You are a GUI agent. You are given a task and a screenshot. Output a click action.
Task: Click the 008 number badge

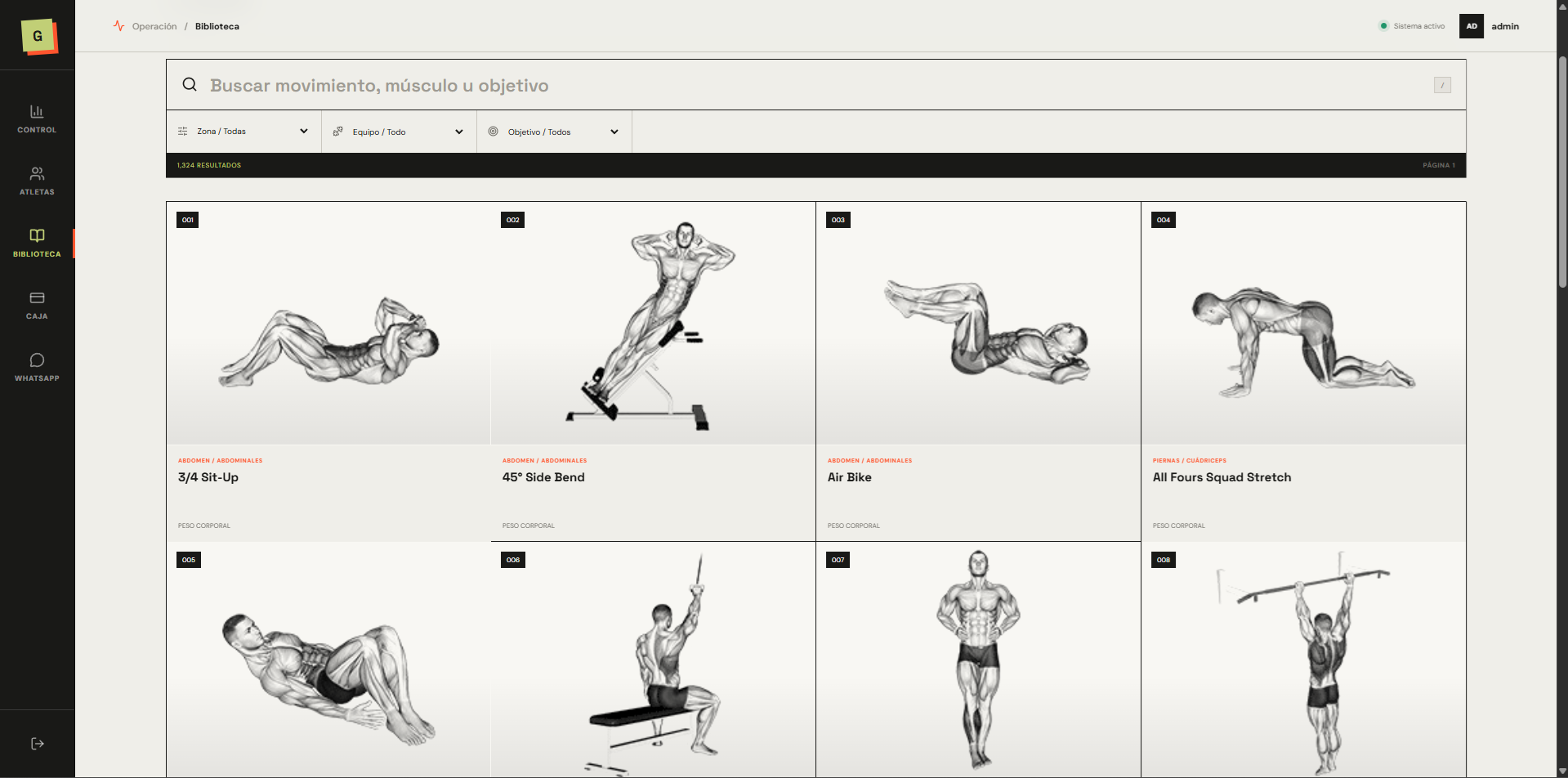pos(1164,560)
